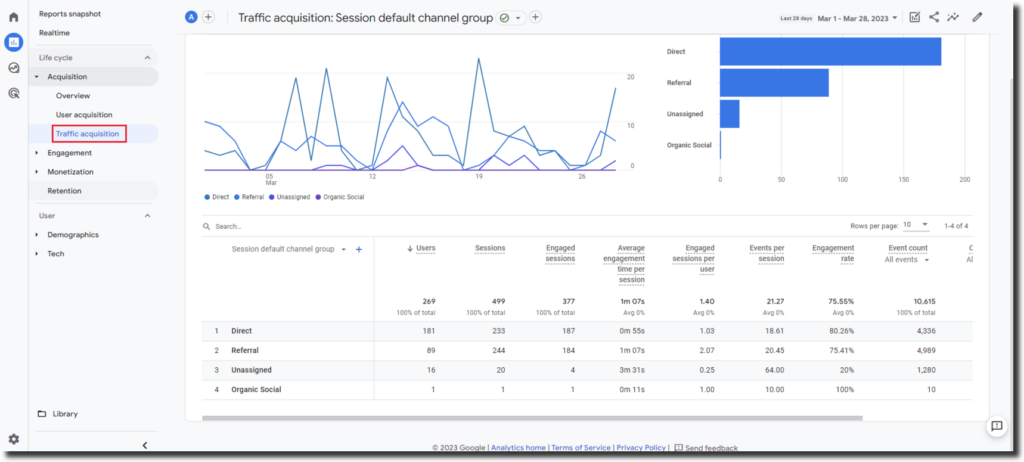The image size is (1024, 462).
Task: Click the Direct bar in bar chart
Action: (x=831, y=52)
